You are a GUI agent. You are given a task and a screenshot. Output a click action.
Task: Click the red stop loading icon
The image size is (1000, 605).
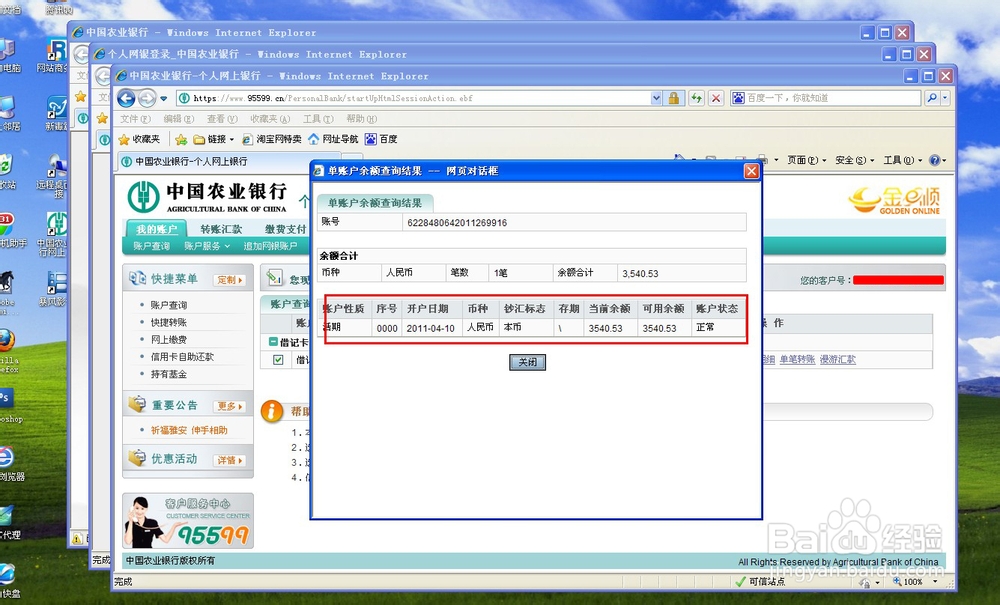point(716,98)
